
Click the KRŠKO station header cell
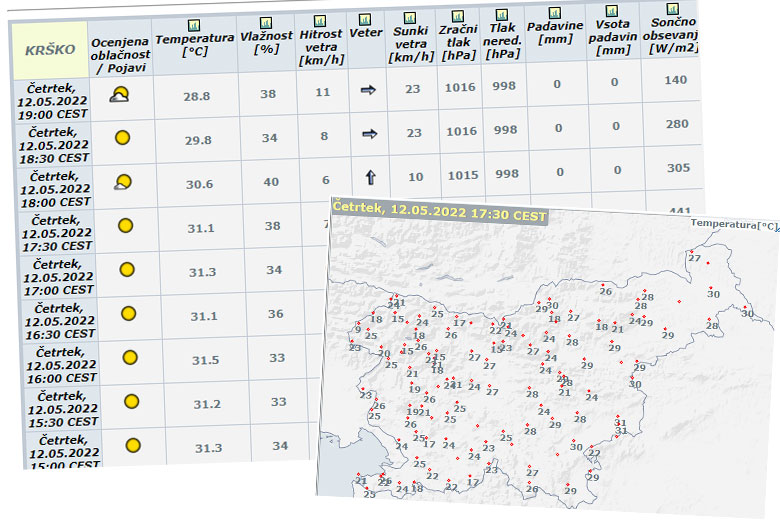48,48
